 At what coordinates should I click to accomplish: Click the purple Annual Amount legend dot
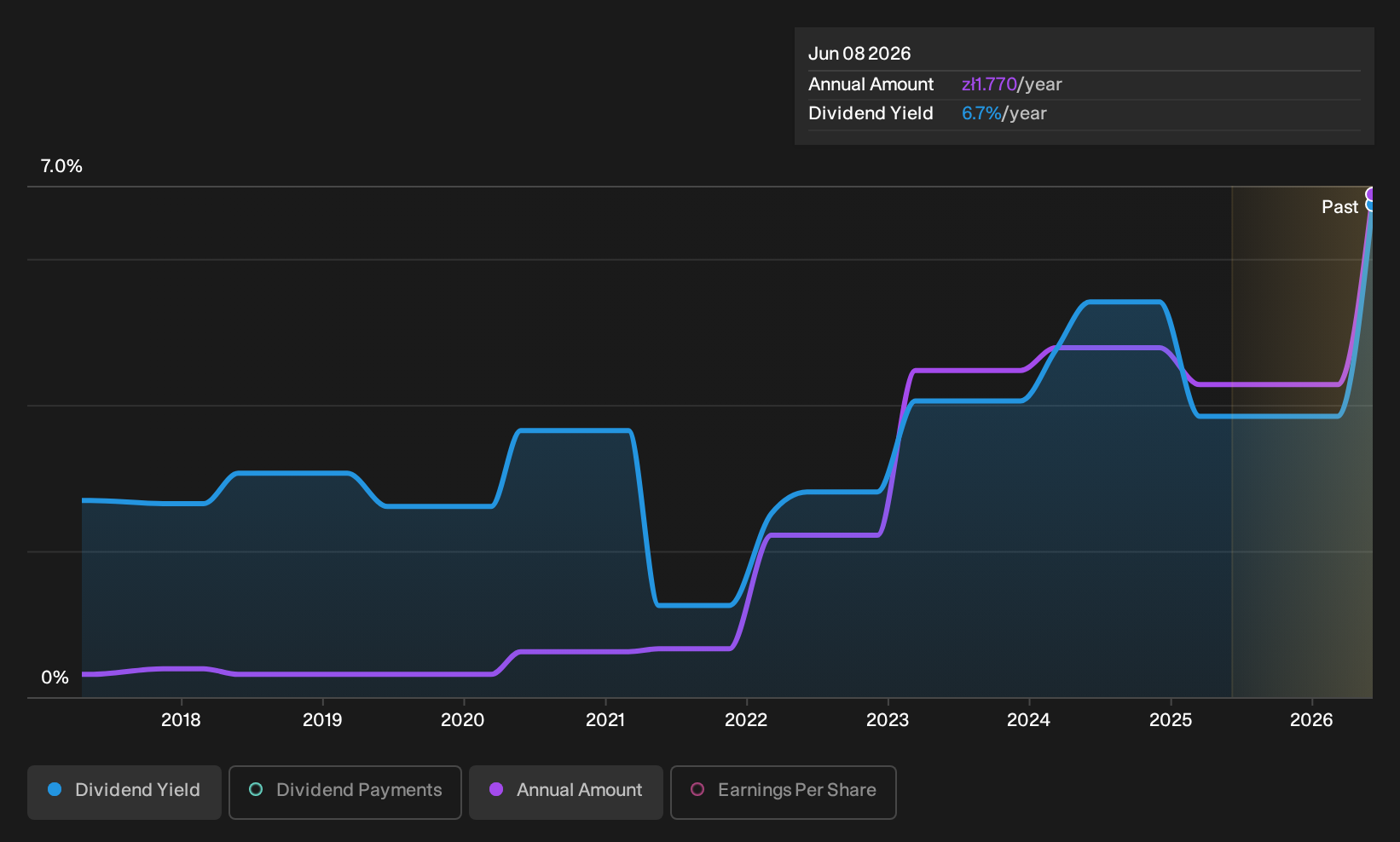496,789
